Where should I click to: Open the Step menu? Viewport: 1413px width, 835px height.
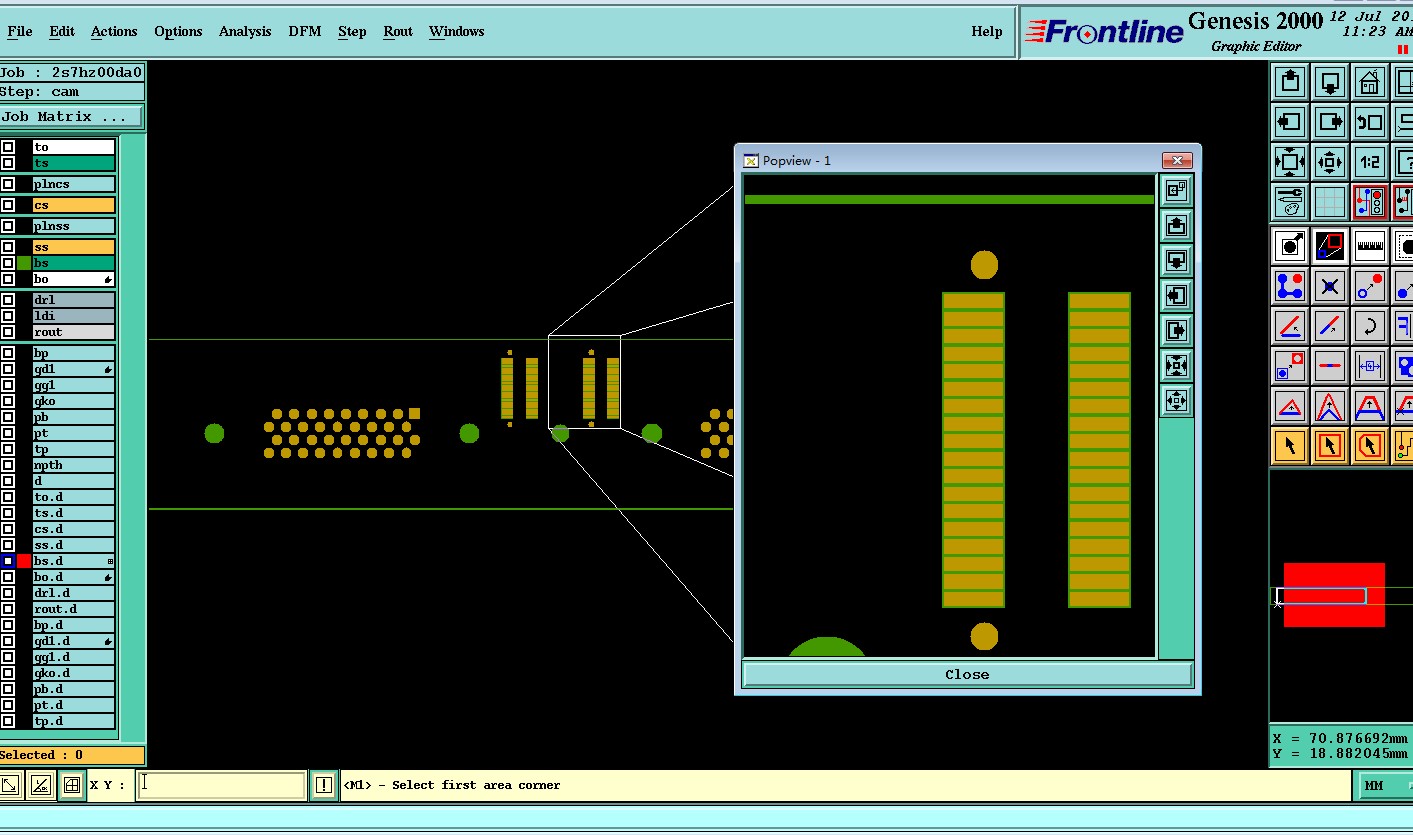[352, 31]
